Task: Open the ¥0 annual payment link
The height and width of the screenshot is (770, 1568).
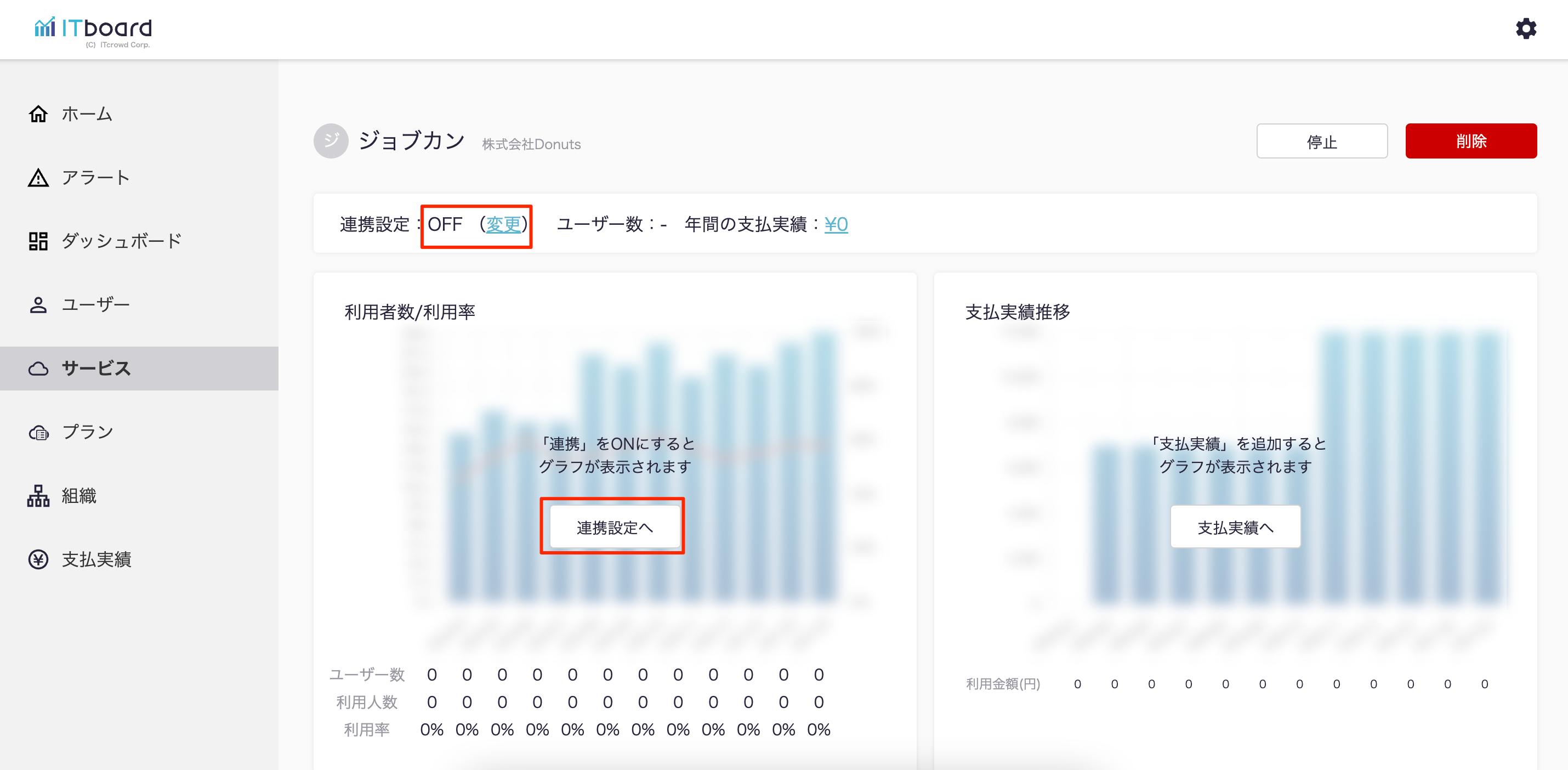Action: 836,225
